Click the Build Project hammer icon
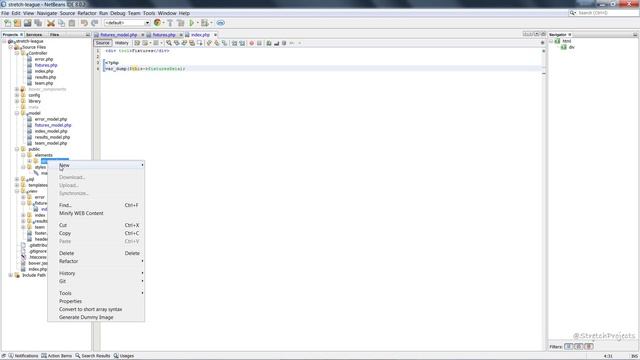This screenshot has width=640, height=360. (170, 23)
